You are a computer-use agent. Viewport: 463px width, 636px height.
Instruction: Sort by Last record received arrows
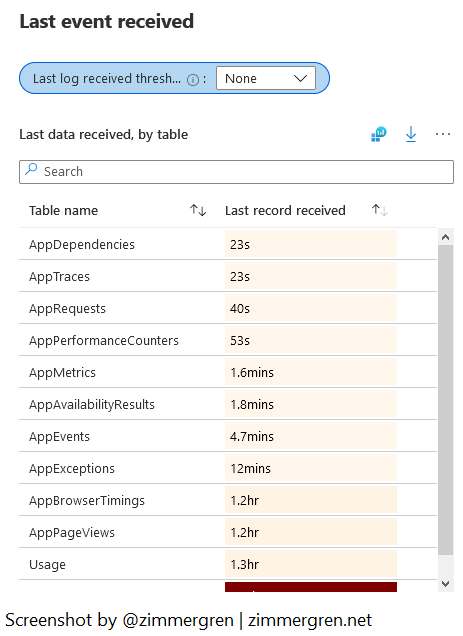click(x=380, y=211)
